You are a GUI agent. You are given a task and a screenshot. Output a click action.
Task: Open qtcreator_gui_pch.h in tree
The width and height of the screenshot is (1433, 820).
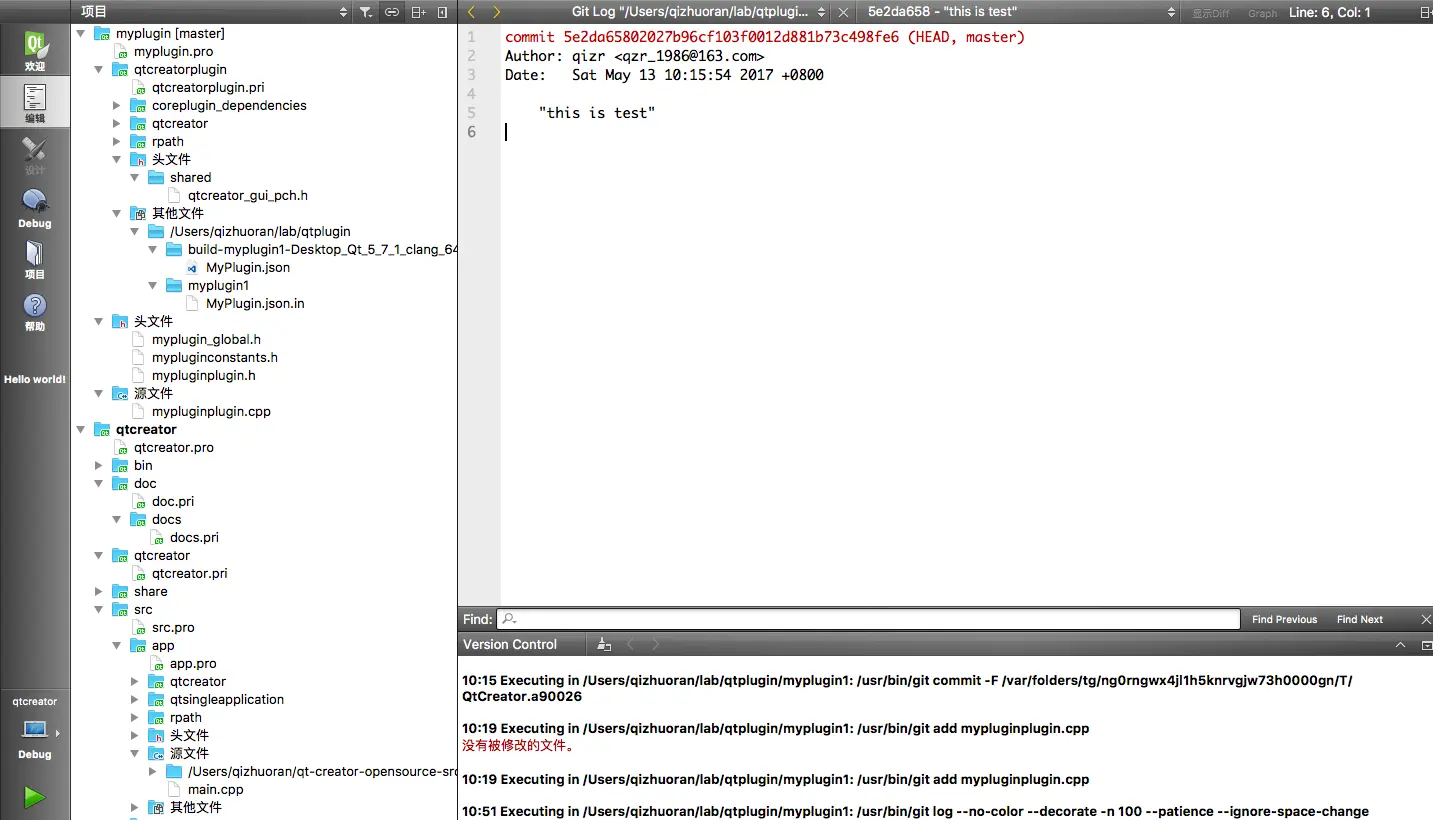coord(248,195)
